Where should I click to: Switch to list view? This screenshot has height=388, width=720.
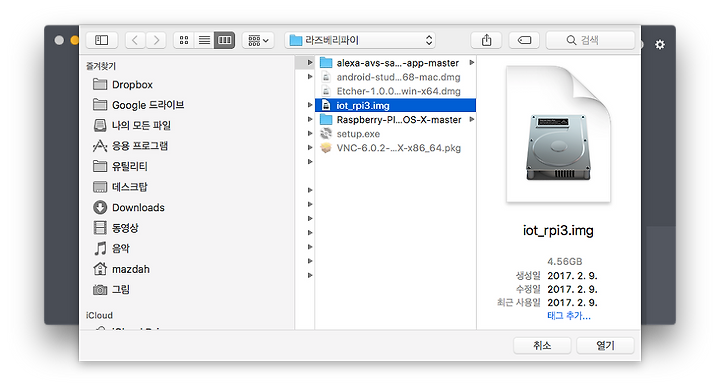(204, 40)
